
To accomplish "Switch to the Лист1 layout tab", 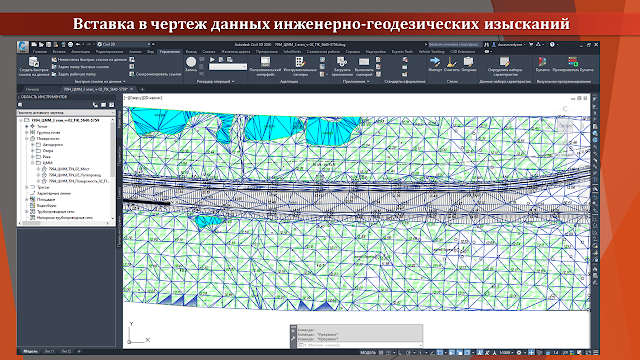I will pyautogui.click(x=49, y=351).
